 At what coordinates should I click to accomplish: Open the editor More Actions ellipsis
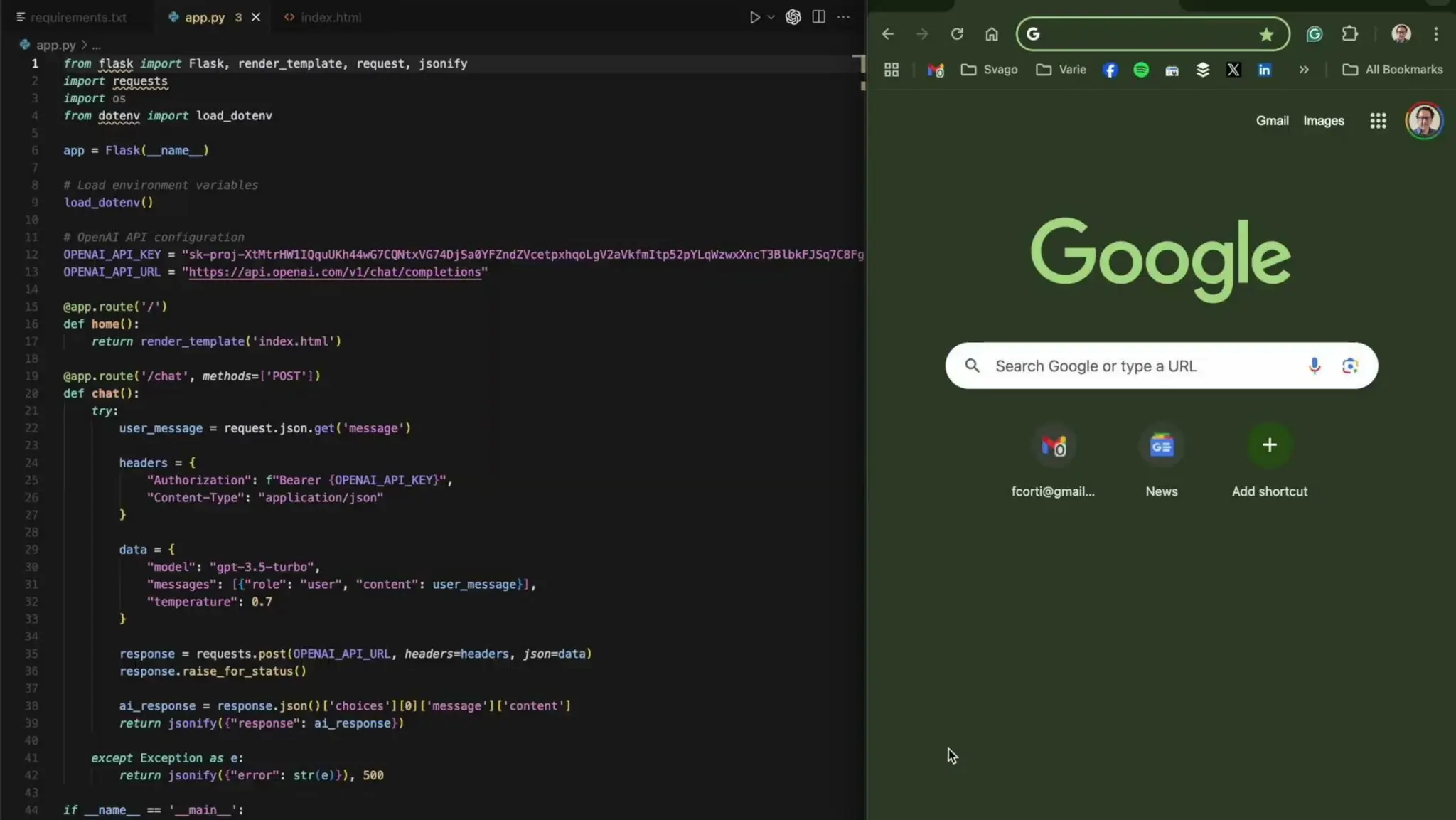click(844, 17)
